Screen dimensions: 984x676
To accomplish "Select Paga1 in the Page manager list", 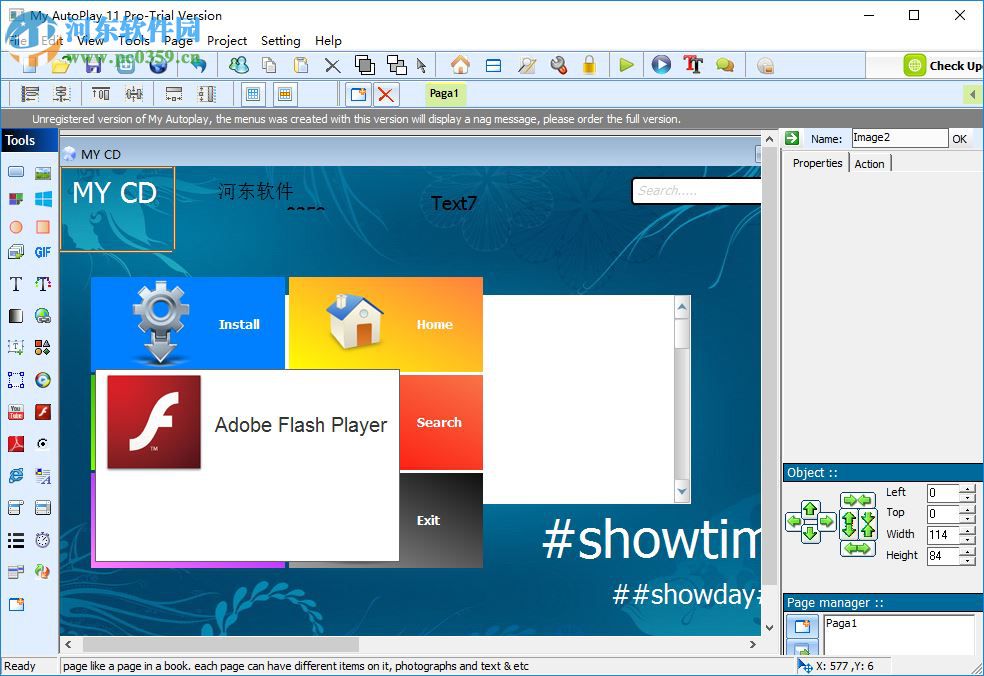I will click(841, 623).
